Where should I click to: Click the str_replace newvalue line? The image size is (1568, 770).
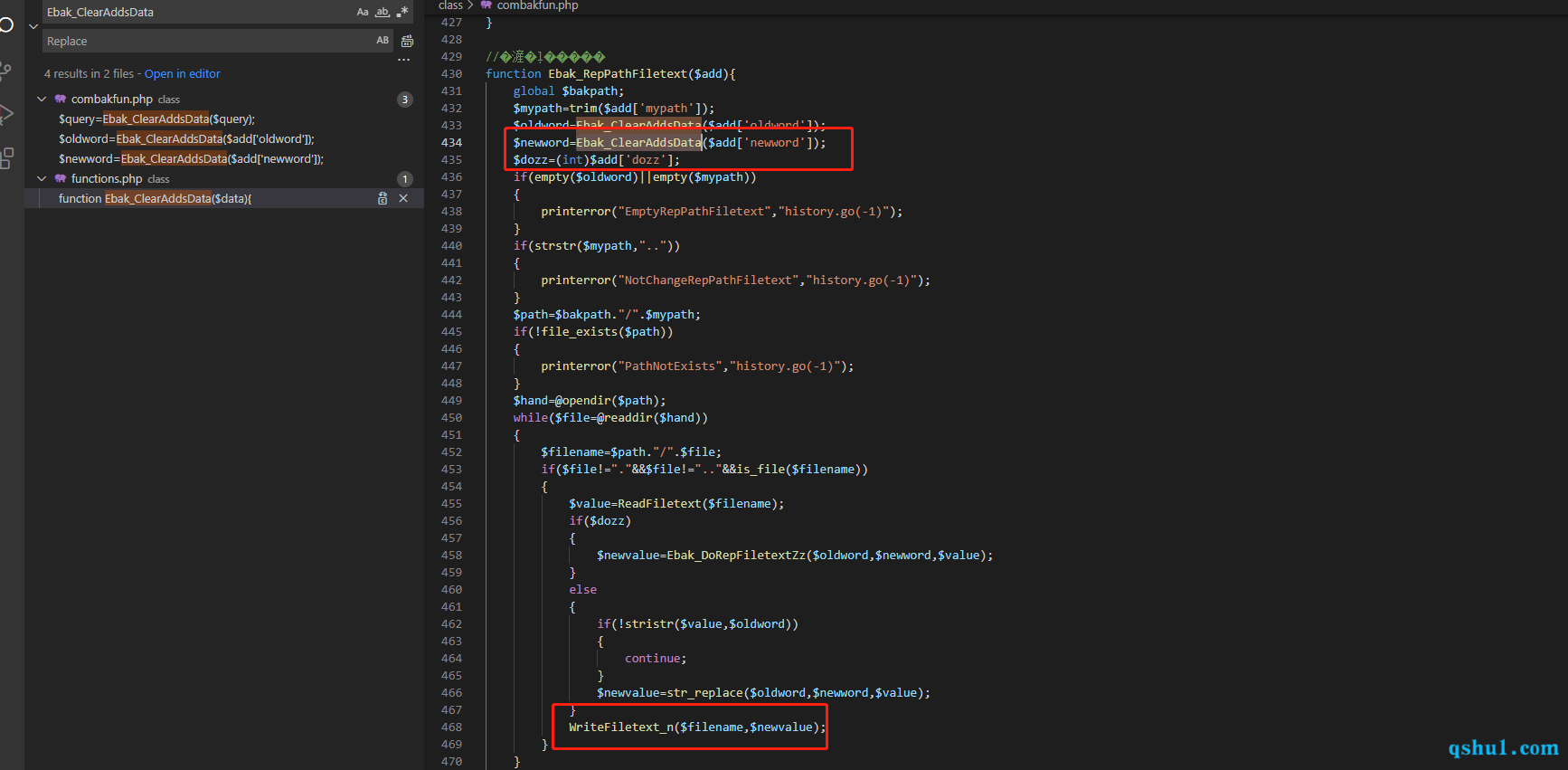(763, 693)
